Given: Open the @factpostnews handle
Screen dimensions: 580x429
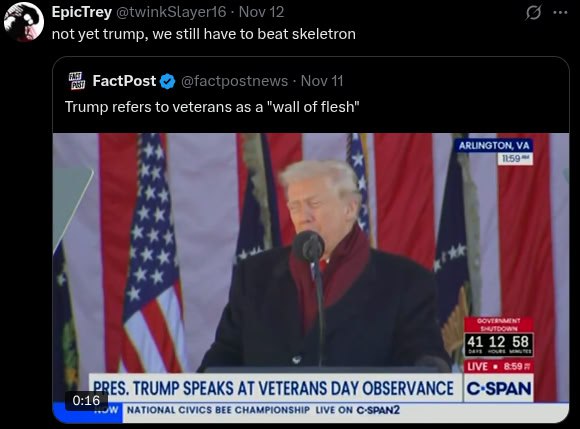Looking at the screenshot, I should click(x=235, y=81).
